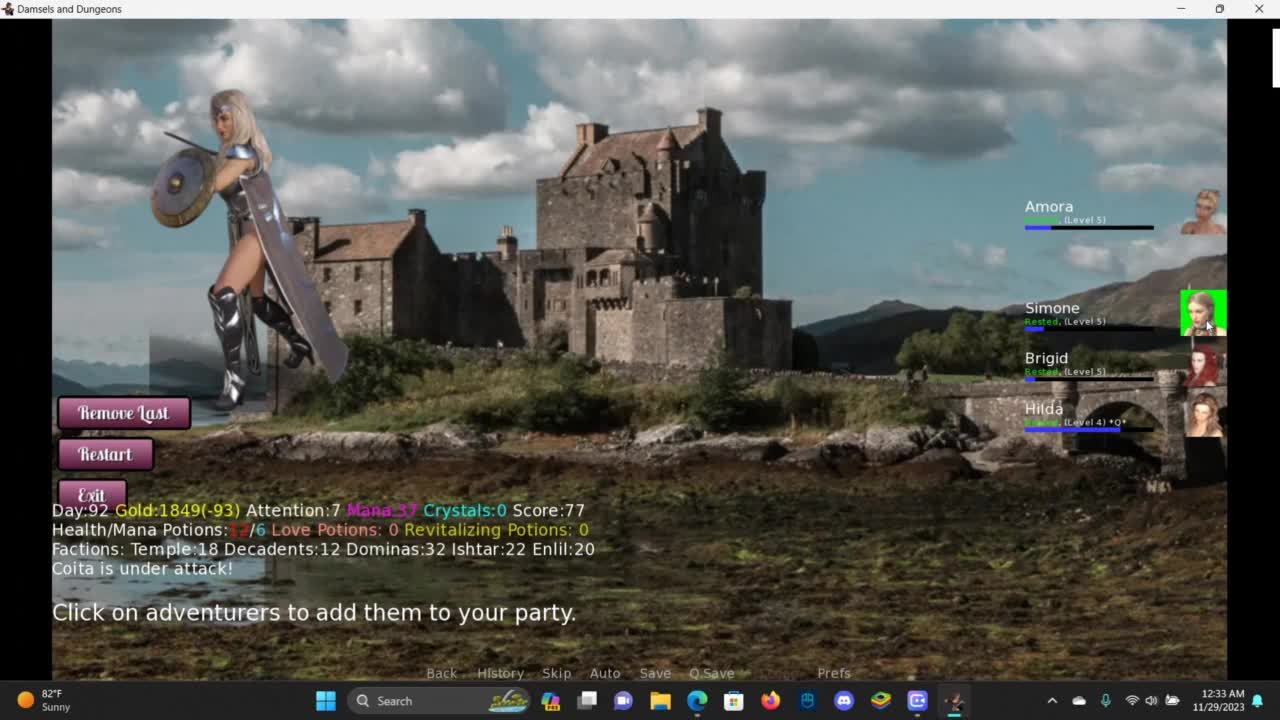Open the History menu item
Image resolution: width=1280 pixels, height=720 pixels.
pos(500,673)
